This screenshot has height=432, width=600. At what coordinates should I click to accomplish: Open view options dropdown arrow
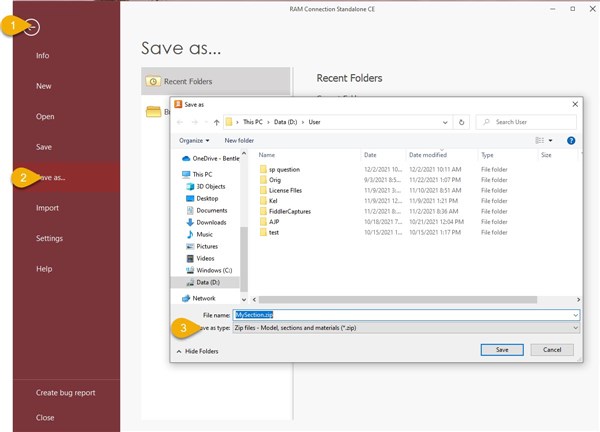click(551, 140)
